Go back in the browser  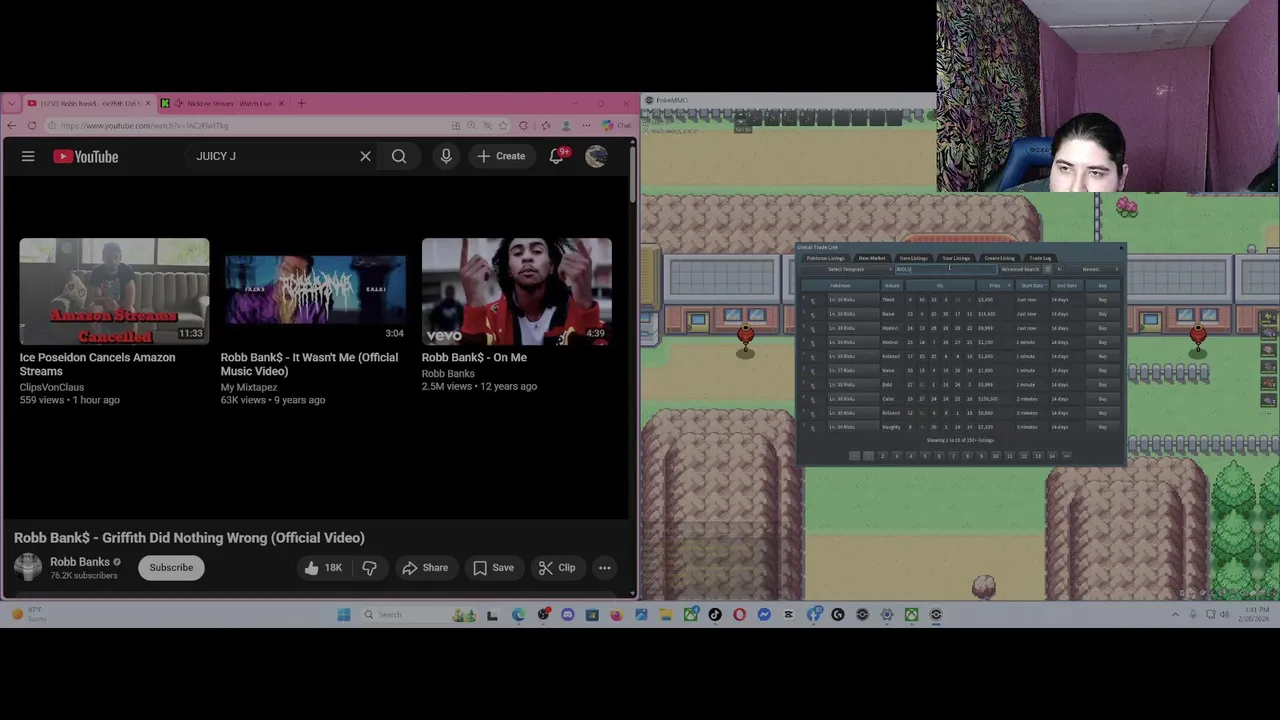[11, 126]
